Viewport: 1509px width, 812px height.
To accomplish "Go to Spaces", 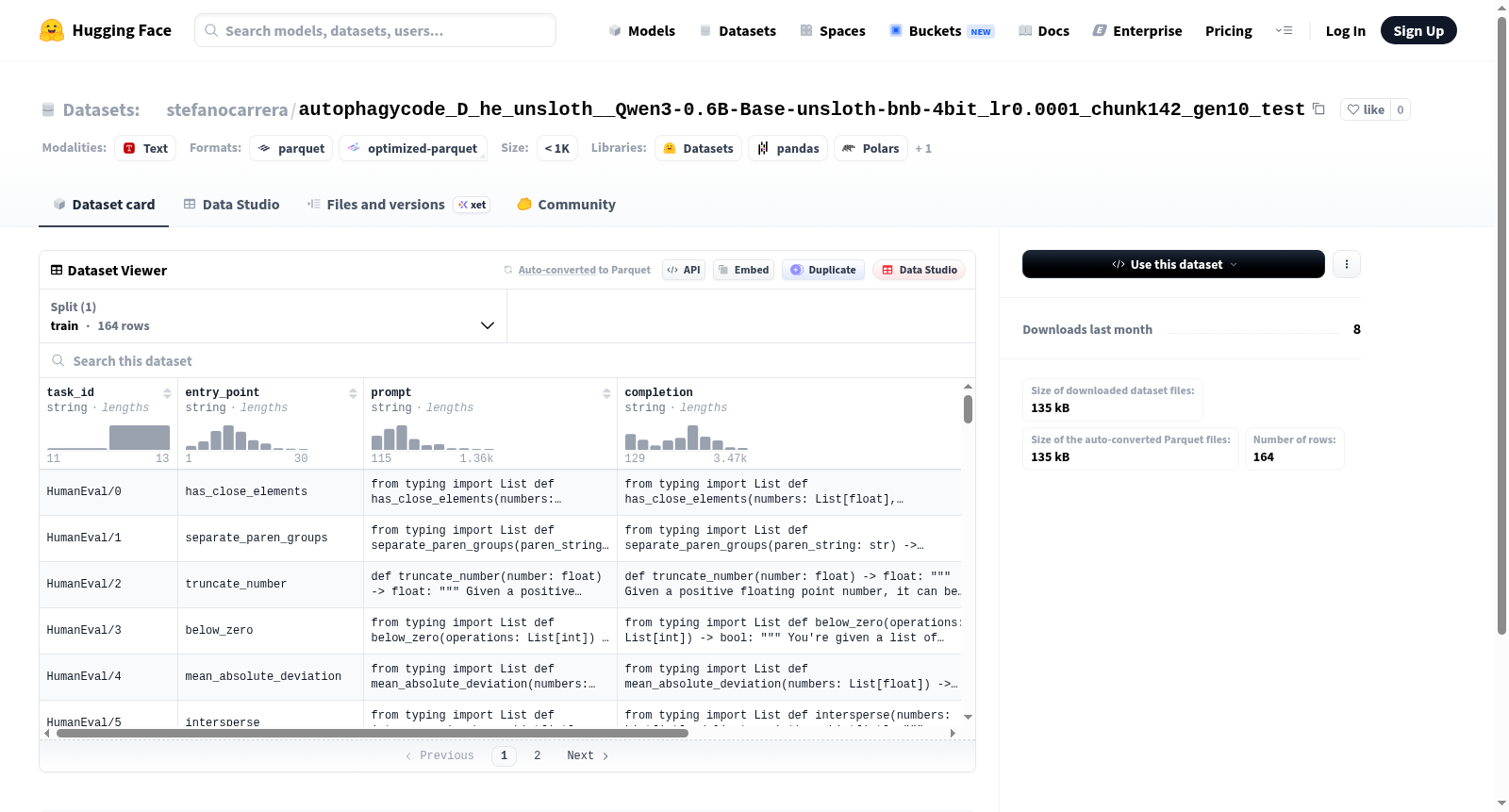I will click(x=833, y=30).
